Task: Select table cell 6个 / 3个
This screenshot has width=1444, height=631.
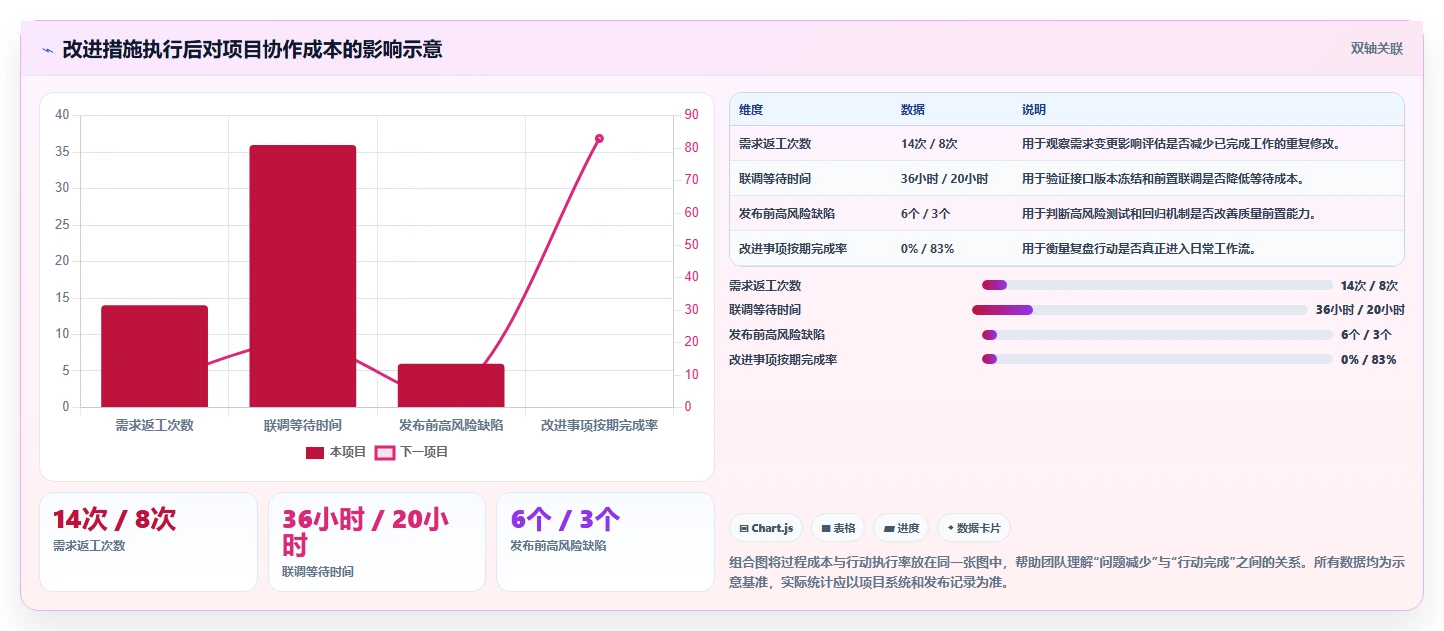Action: pyautogui.click(x=926, y=213)
